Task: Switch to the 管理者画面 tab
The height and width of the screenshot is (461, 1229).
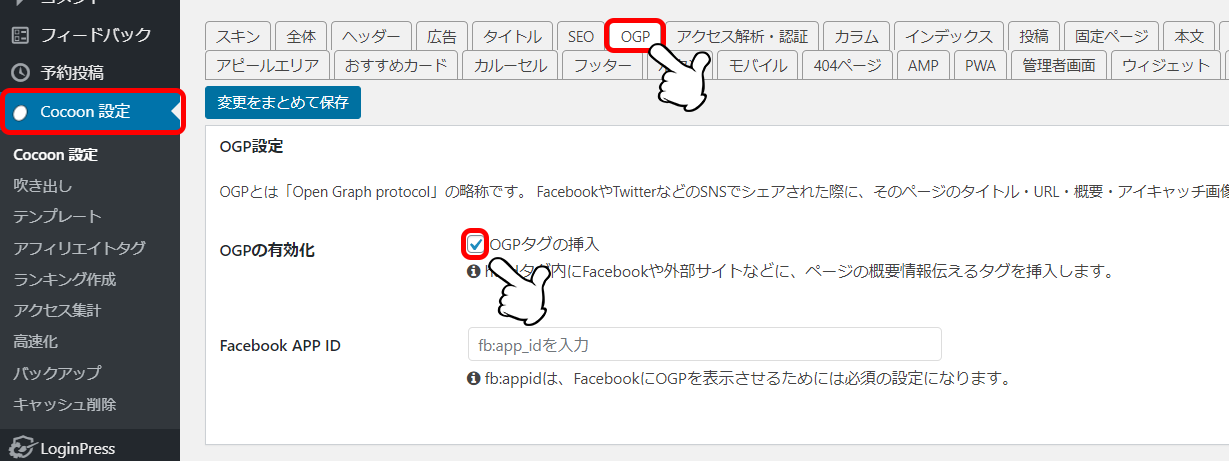Action: coord(1059,66)
